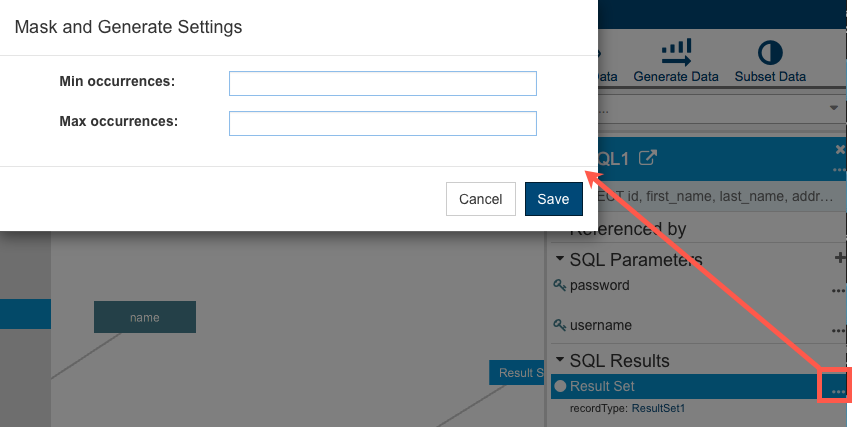This screenshot has height=432, width=868.
Task: Add a new SQL Parameter with plus icon
Action: [x=840, y=258]
